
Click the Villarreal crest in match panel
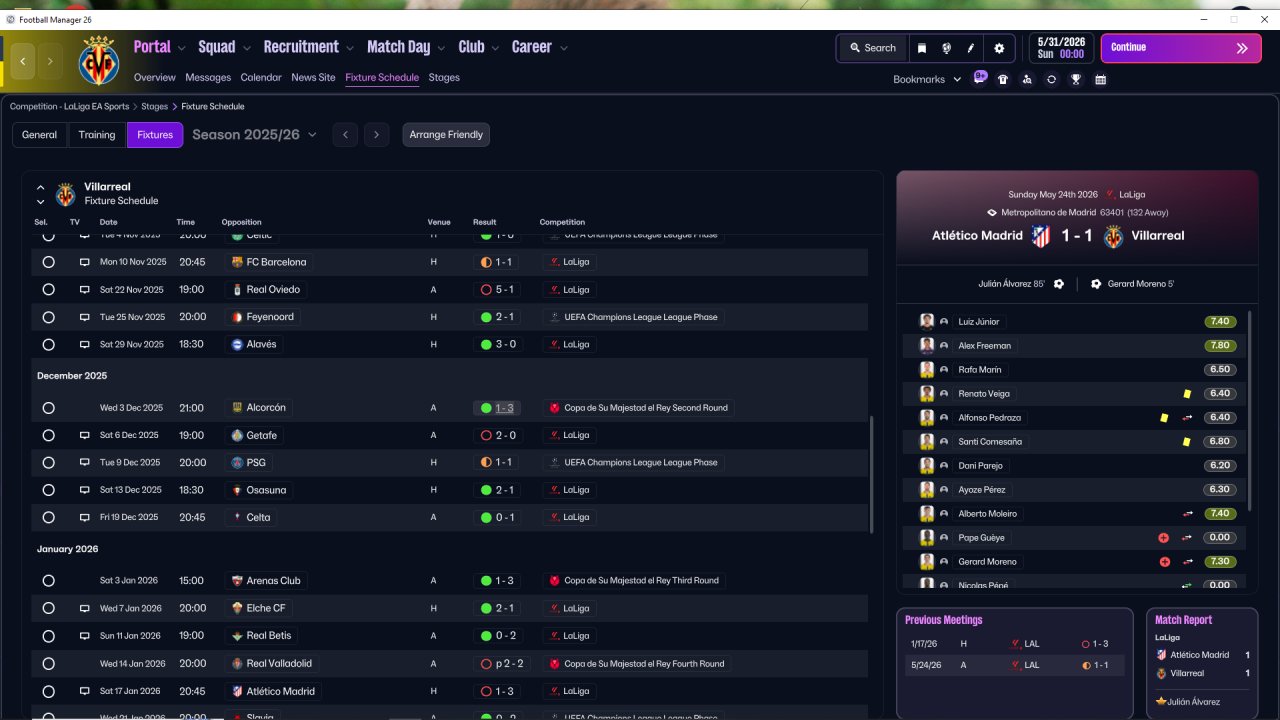pos(1113,236)
